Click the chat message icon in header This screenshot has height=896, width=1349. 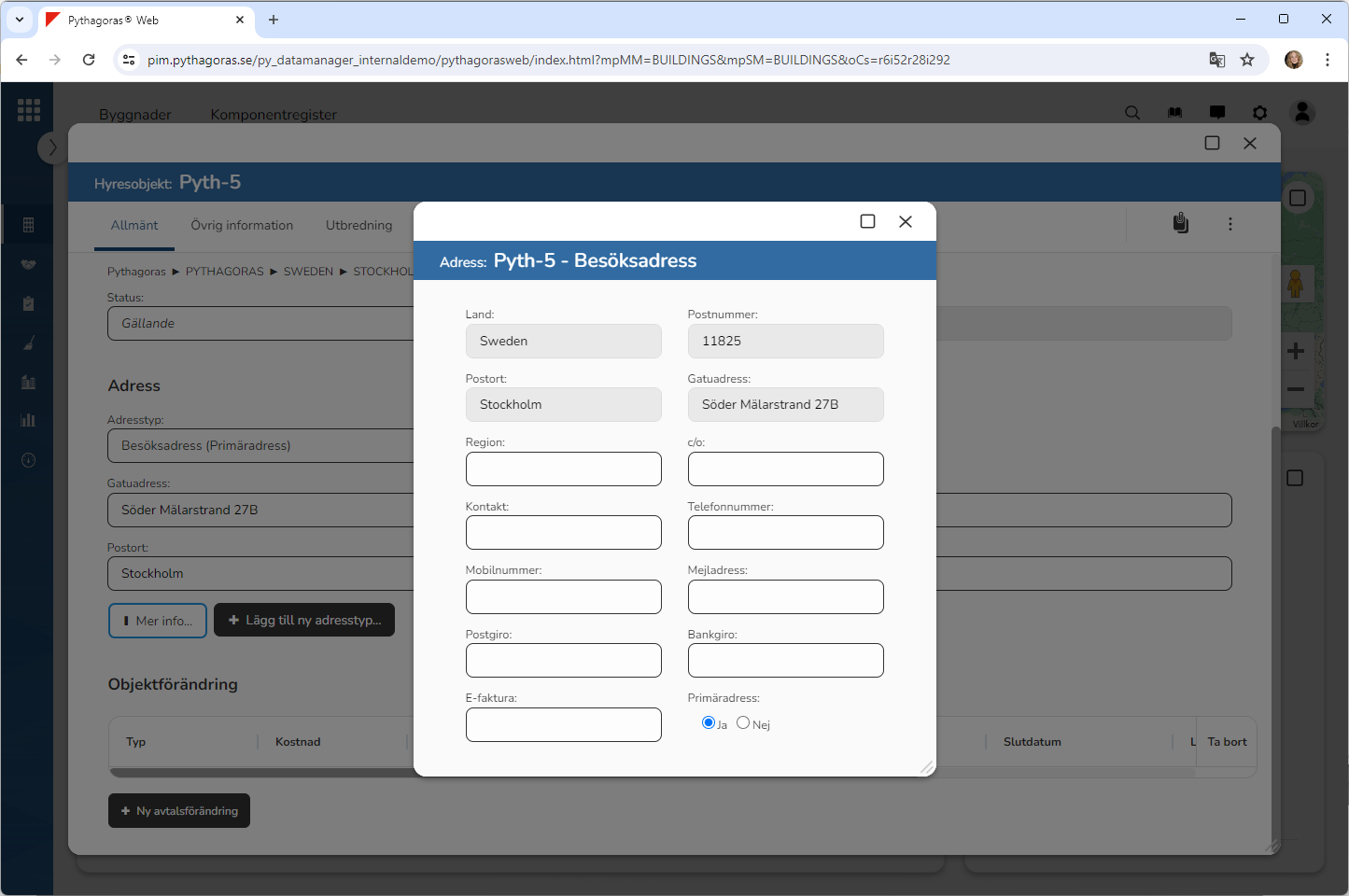(1217, 113)
